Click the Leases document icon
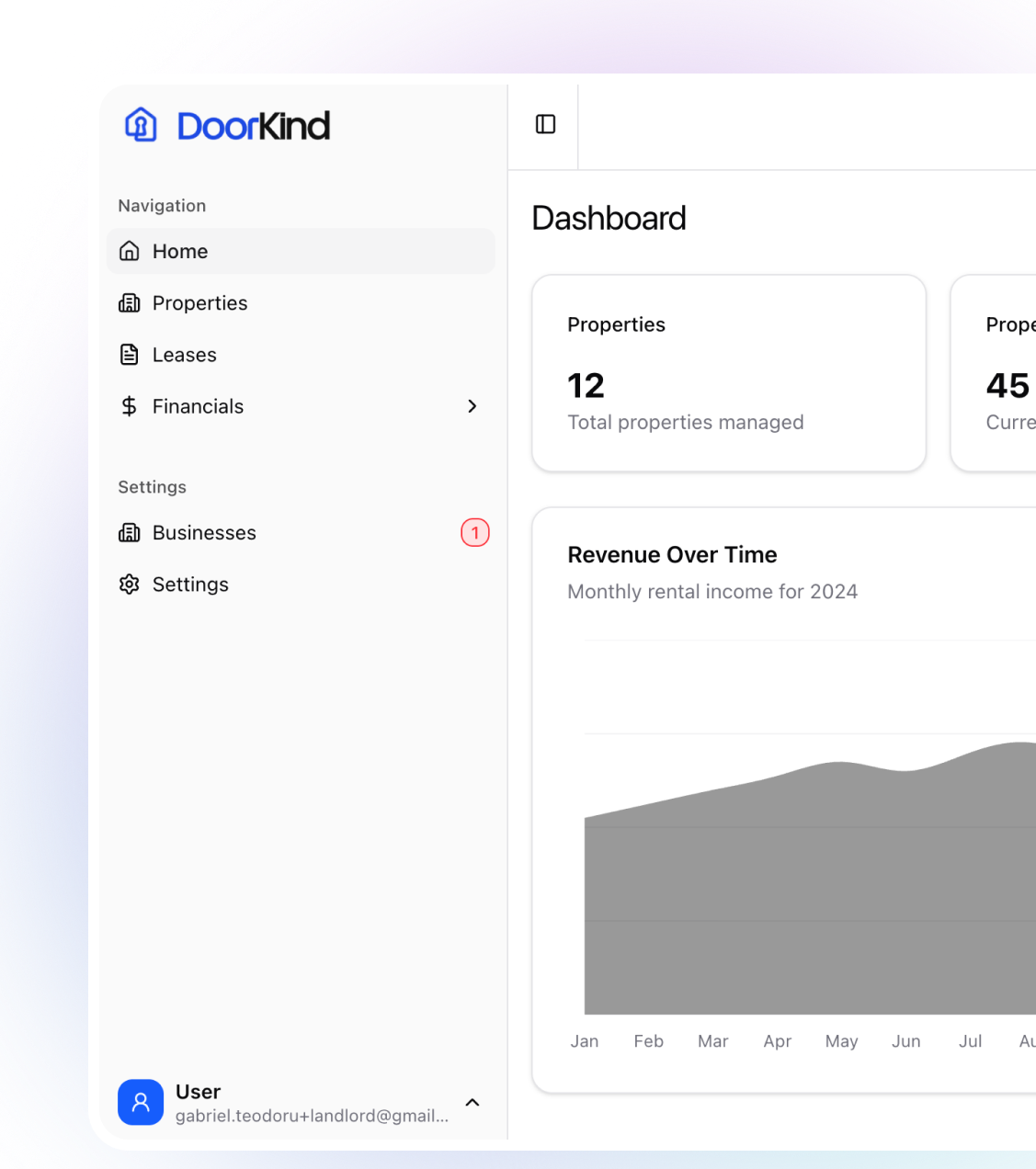Image resolution: width=1036 pixels, height=1169 pixels. [x=130, y=354]
